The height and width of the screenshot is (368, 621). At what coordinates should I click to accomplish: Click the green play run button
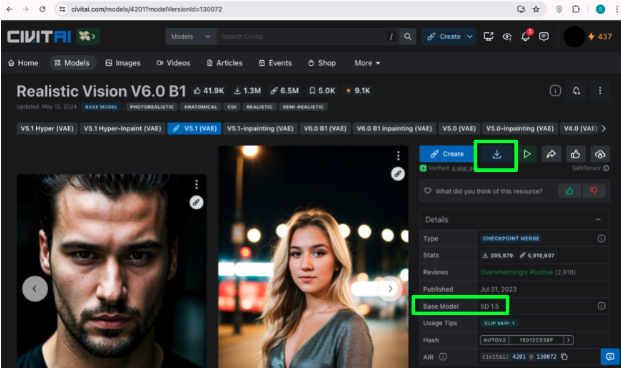coord(527,154)
